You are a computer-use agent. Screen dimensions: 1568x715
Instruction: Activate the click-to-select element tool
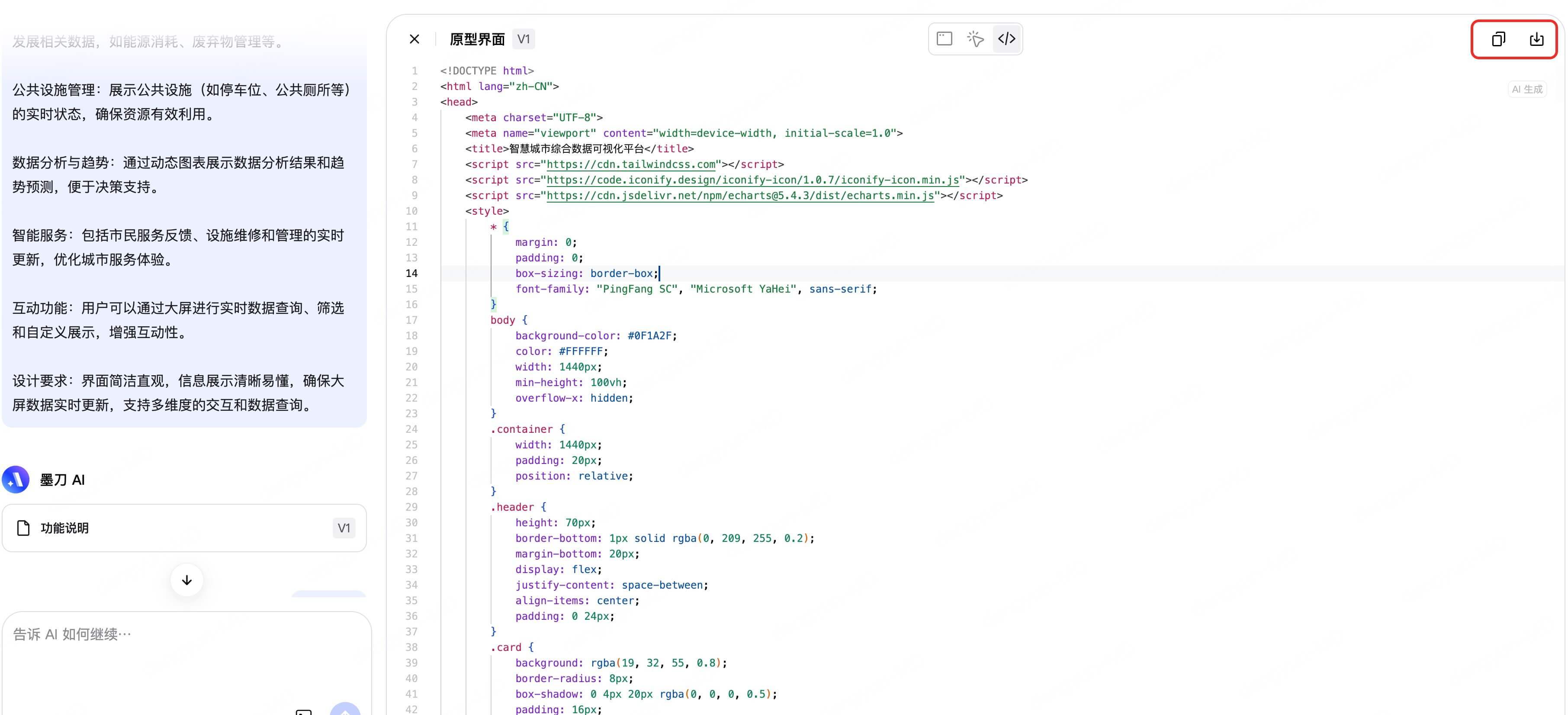coord(975,39)
